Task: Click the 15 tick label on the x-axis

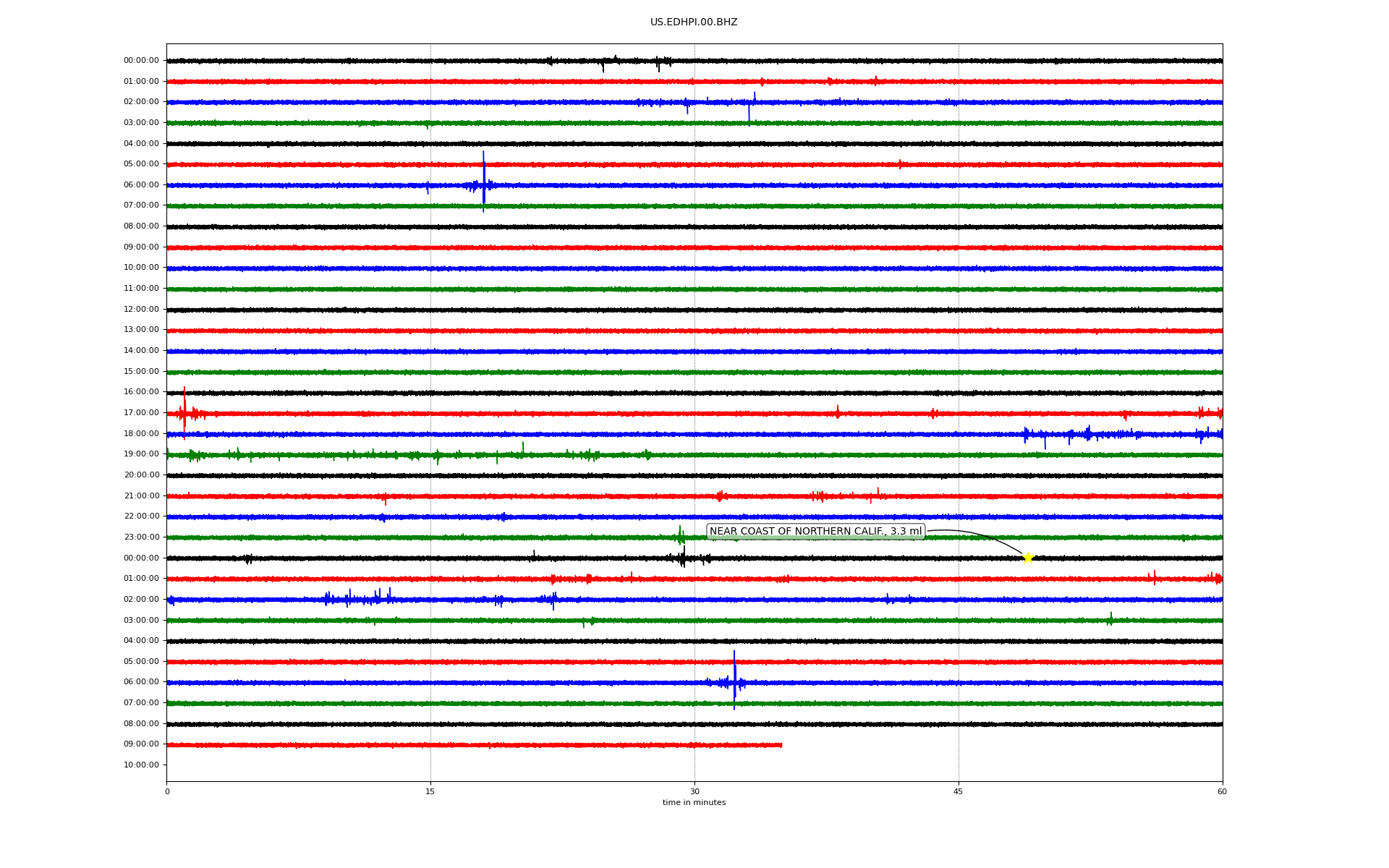Action: (x=430, y=791)
